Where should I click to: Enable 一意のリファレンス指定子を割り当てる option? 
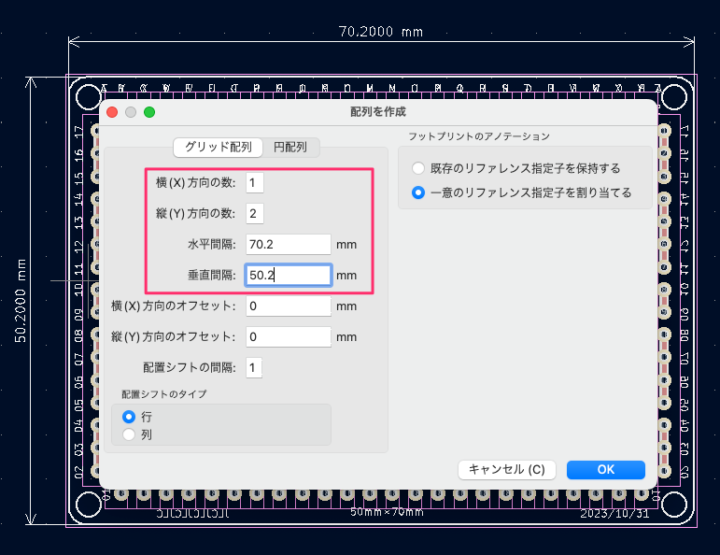tap(419, 192)
